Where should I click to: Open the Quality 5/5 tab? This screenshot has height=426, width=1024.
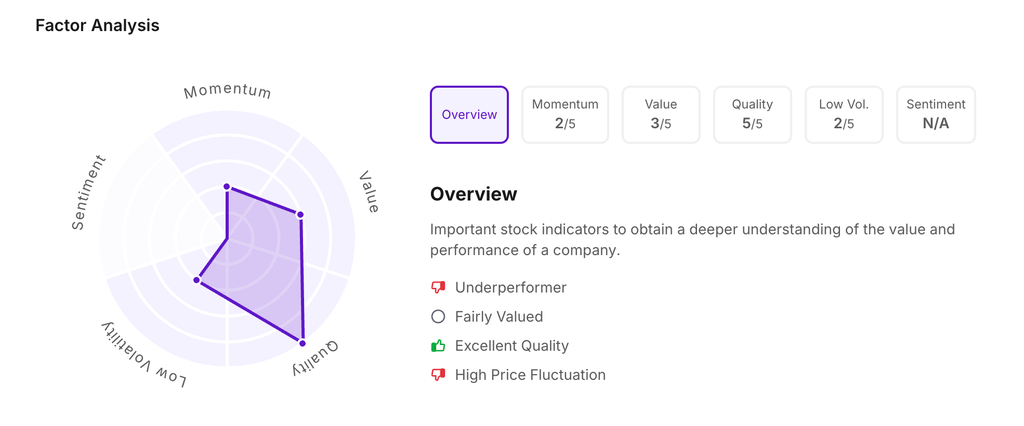click(x=752, y=115)
